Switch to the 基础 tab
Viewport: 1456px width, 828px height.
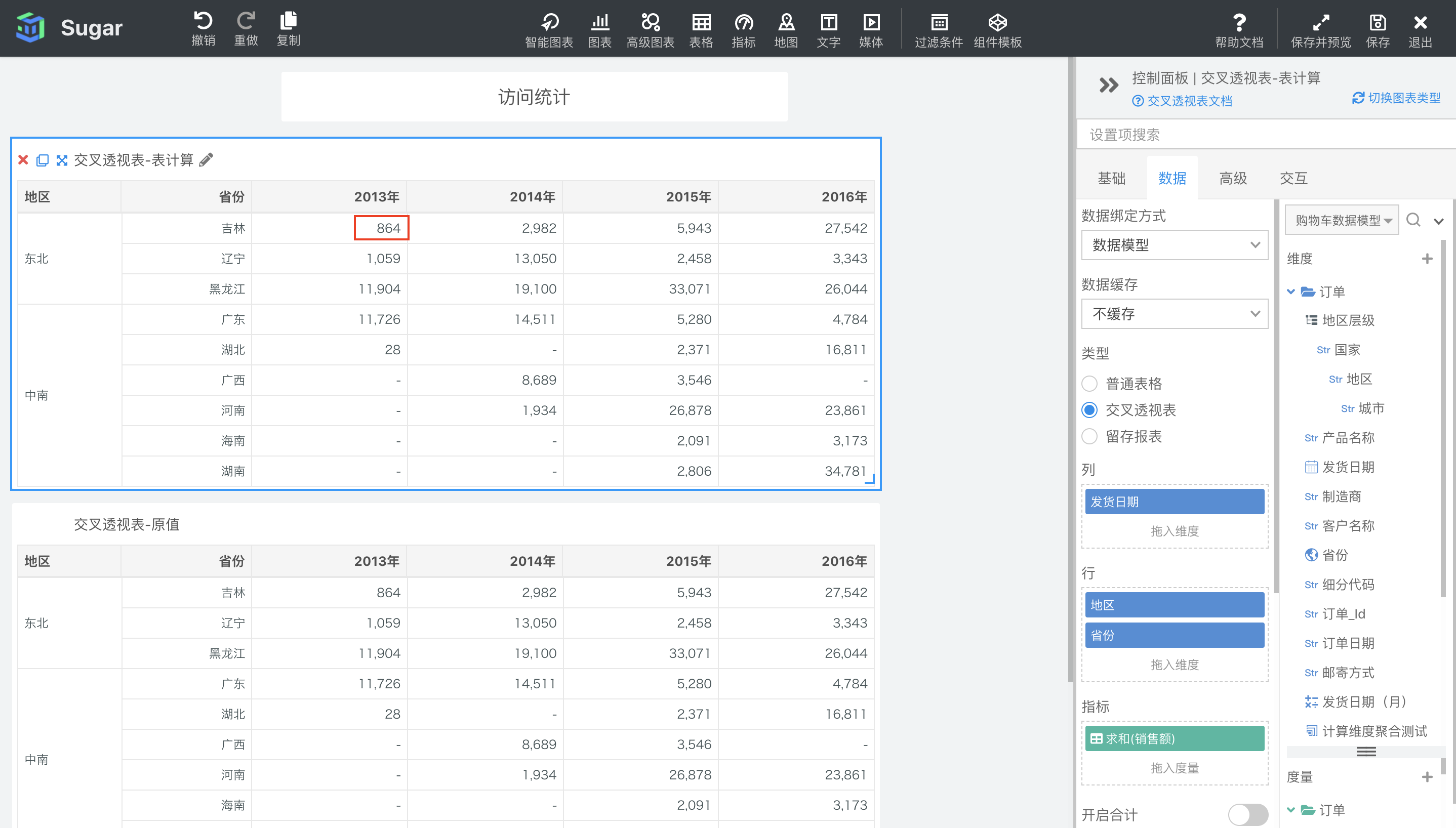[1111, 178]
